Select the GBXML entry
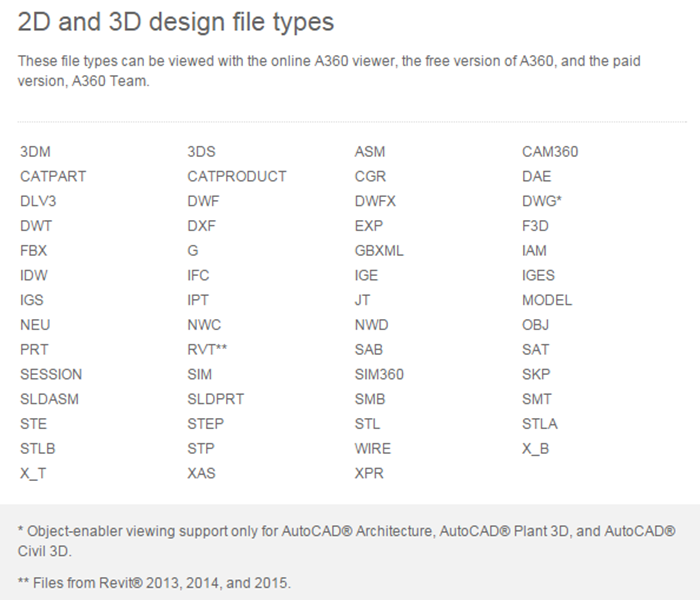 click(x=379, y=250)
